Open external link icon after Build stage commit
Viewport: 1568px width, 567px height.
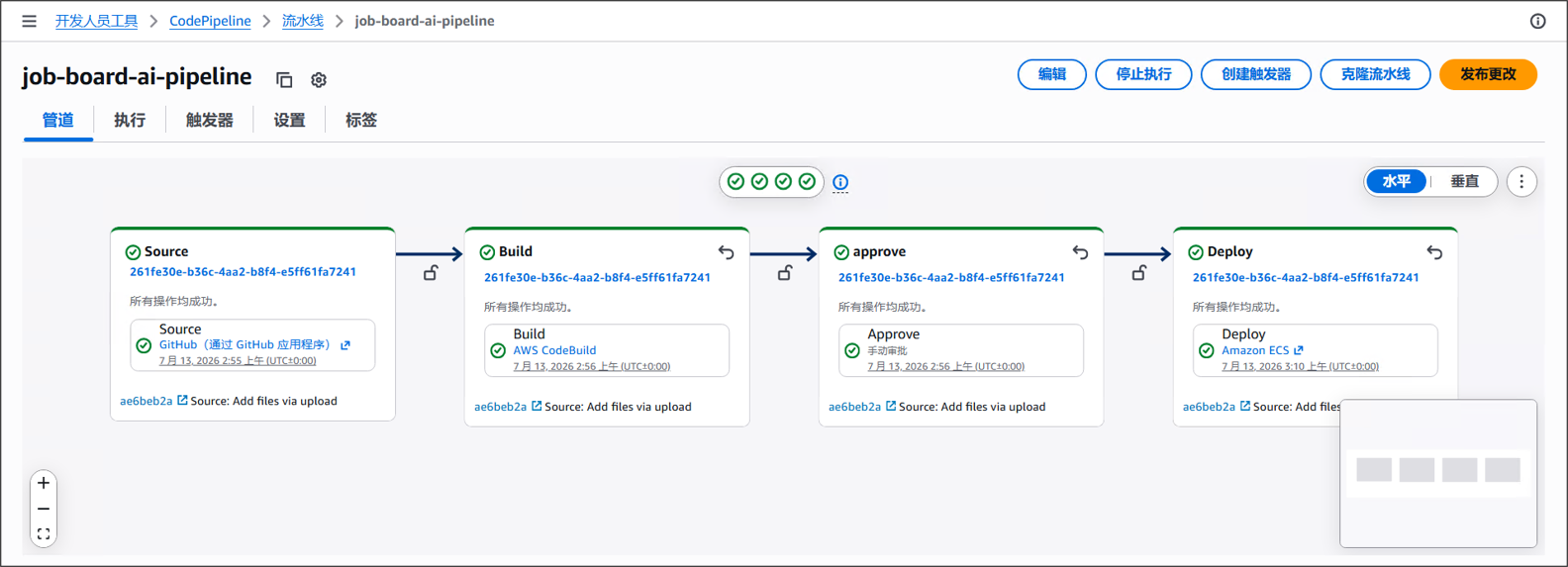537,407
